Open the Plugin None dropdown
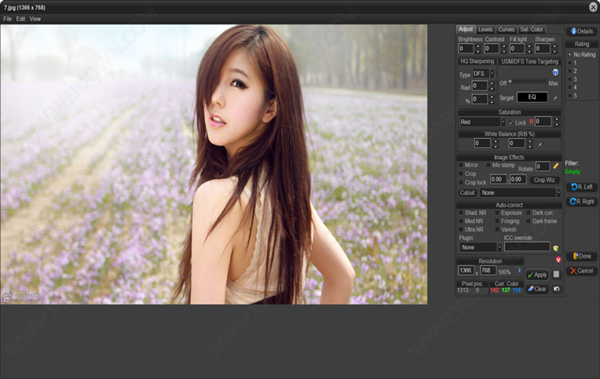The image size is (600, 379). coord(480,248)
